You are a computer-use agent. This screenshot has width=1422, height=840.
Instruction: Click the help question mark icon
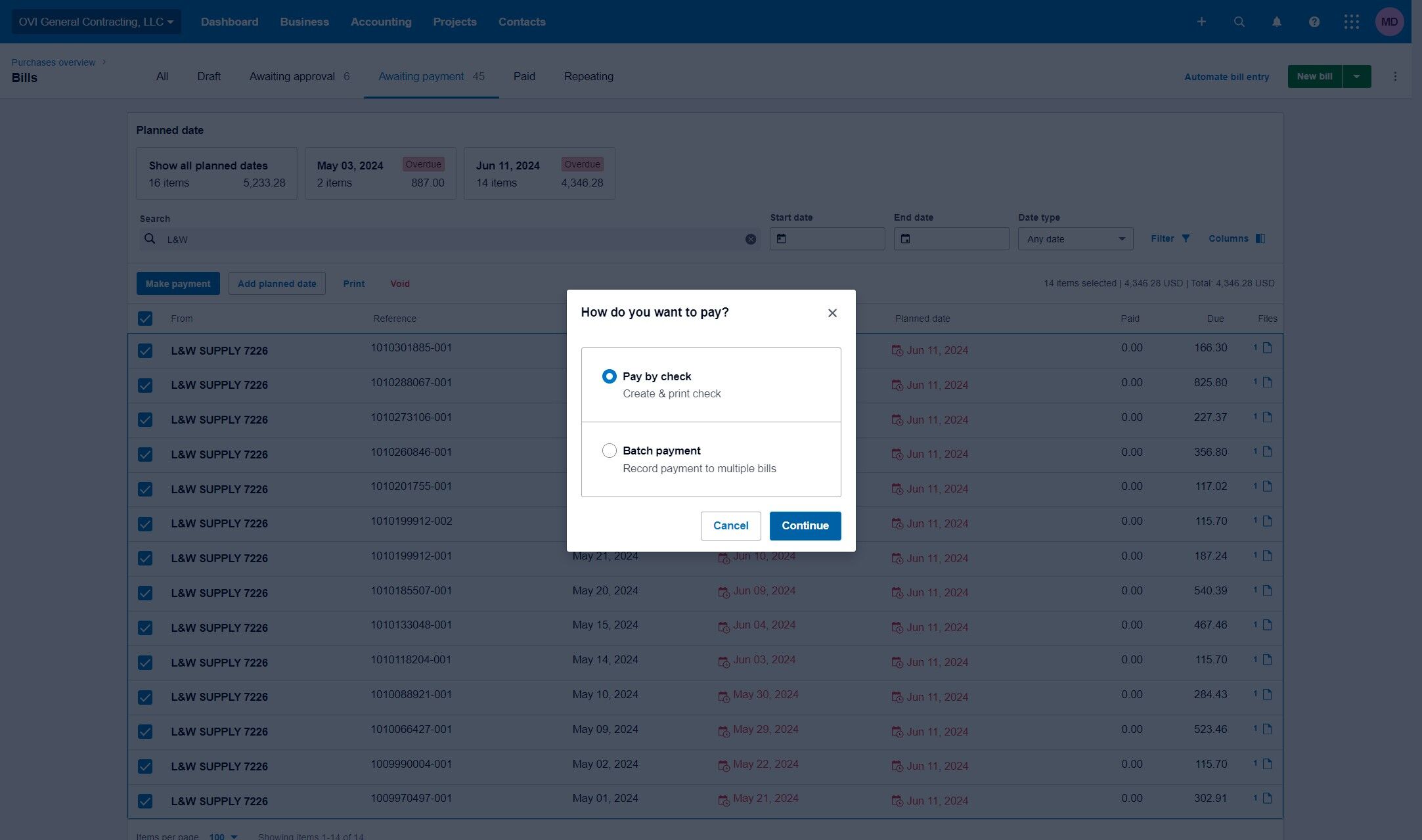coord(1314,22)
